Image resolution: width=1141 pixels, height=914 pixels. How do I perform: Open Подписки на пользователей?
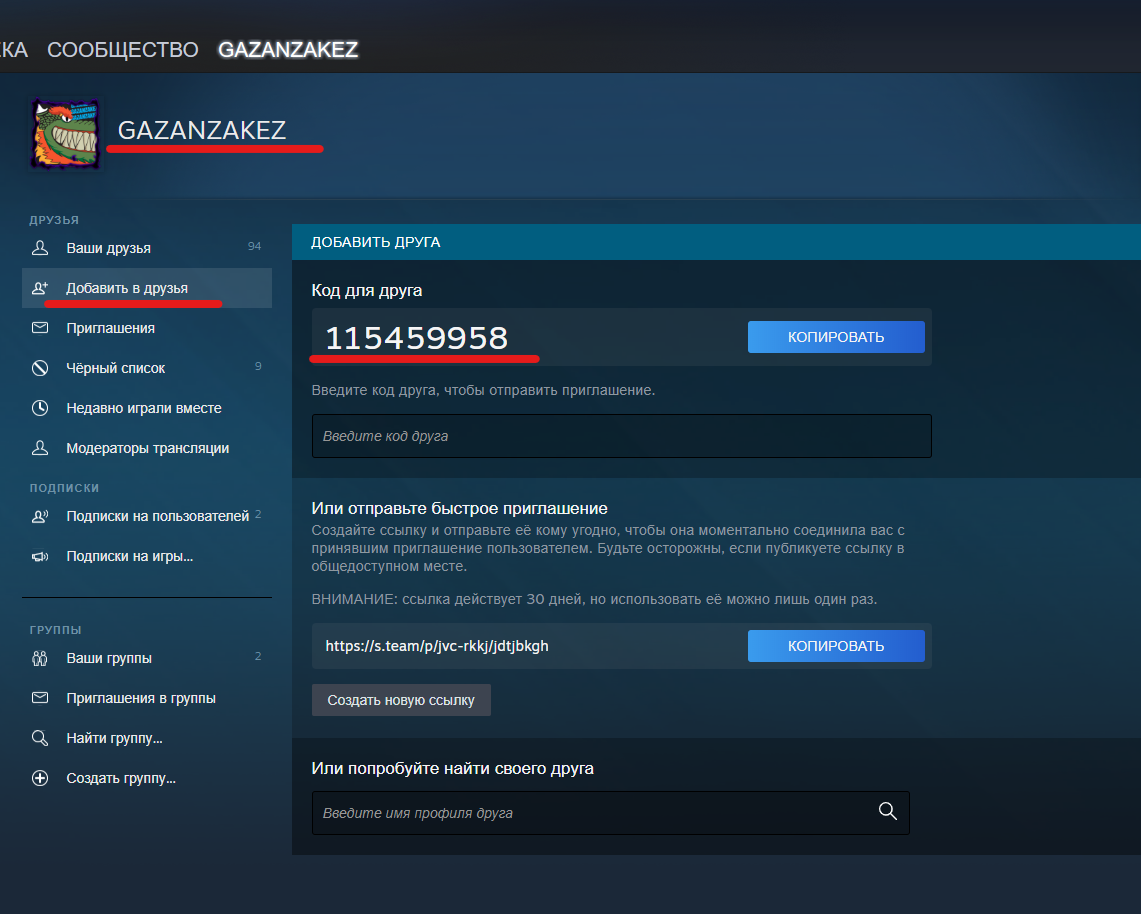(x=147, y=517)
